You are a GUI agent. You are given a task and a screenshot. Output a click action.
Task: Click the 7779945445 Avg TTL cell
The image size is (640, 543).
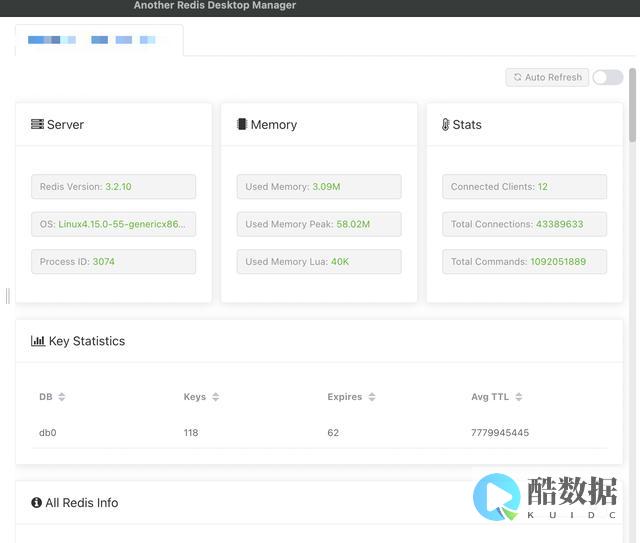pos(500,433)
